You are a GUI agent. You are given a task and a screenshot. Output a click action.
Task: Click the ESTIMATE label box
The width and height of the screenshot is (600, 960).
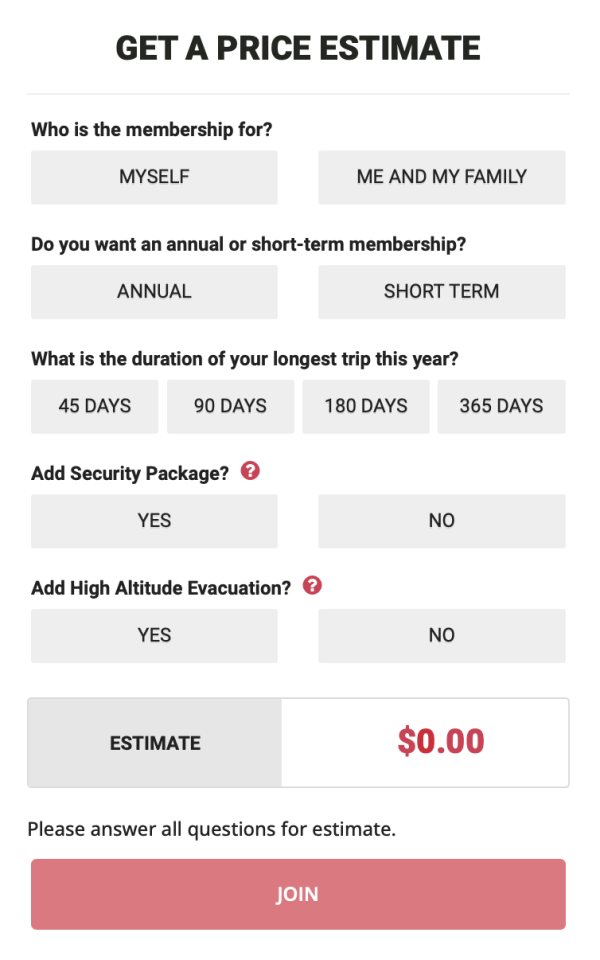pyautogui.click(x=155, y=743)
